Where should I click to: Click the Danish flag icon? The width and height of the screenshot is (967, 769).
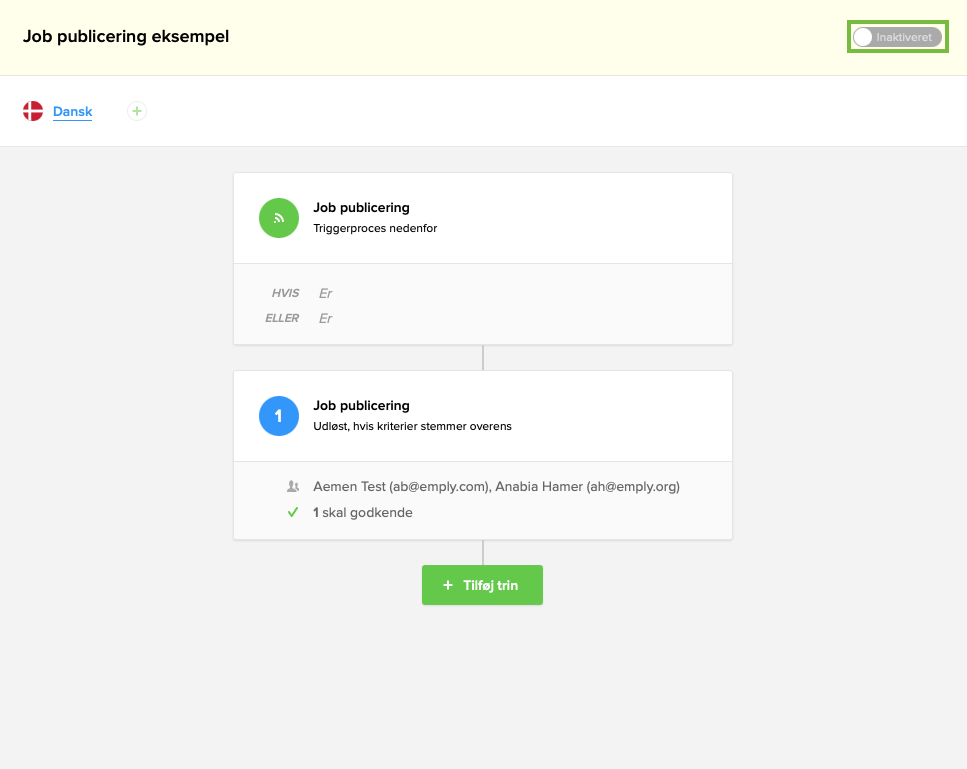point(34,111)
